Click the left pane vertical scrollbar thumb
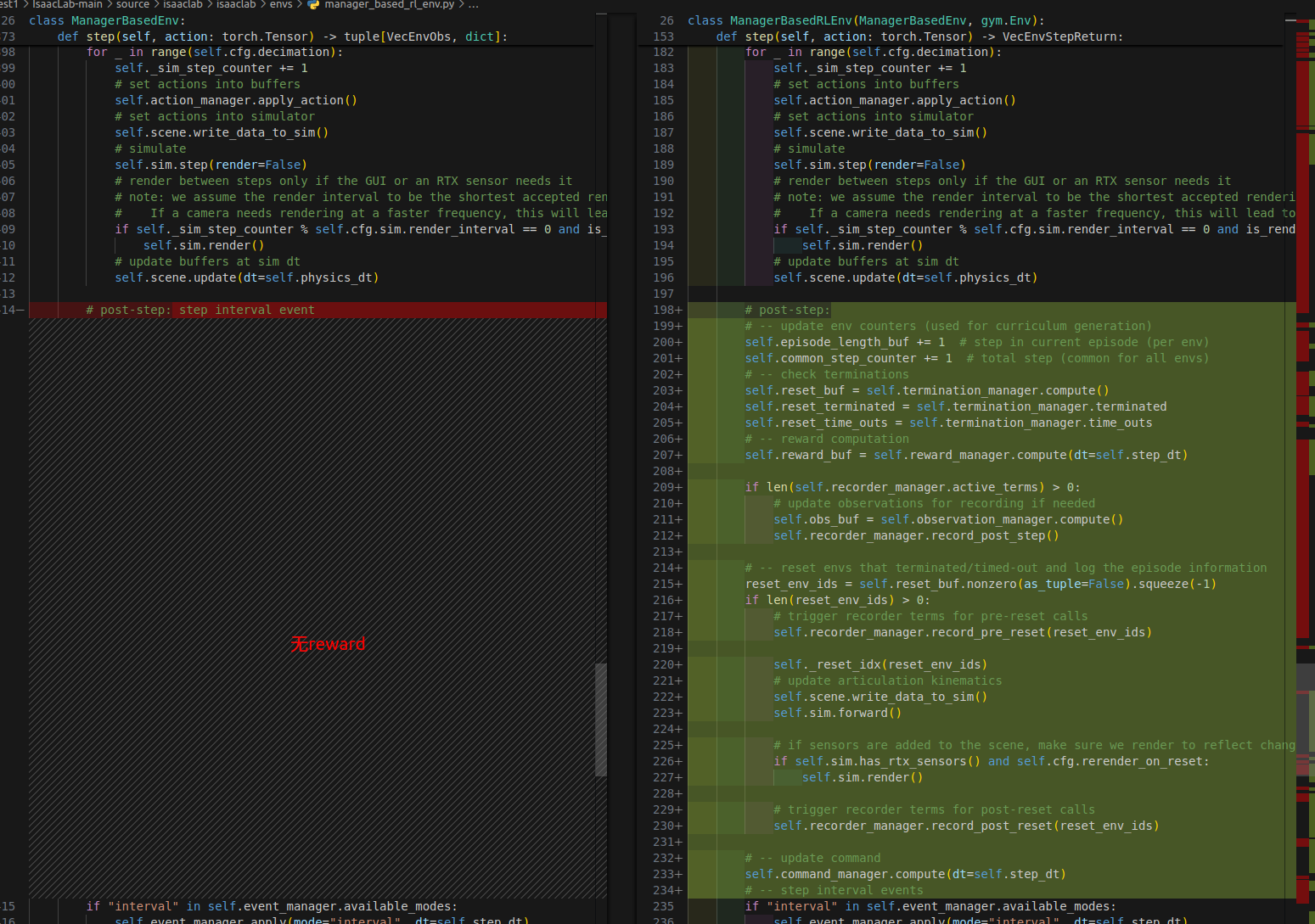1315x924 pixels. (x=601, y=720)
